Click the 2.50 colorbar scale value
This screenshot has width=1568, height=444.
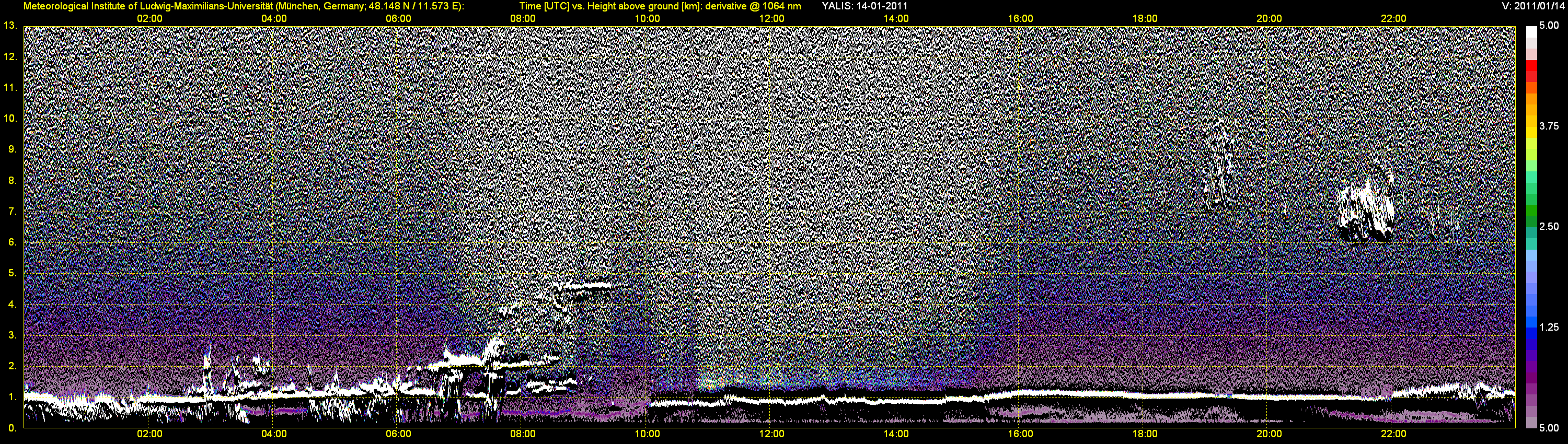click(1549, 226)
